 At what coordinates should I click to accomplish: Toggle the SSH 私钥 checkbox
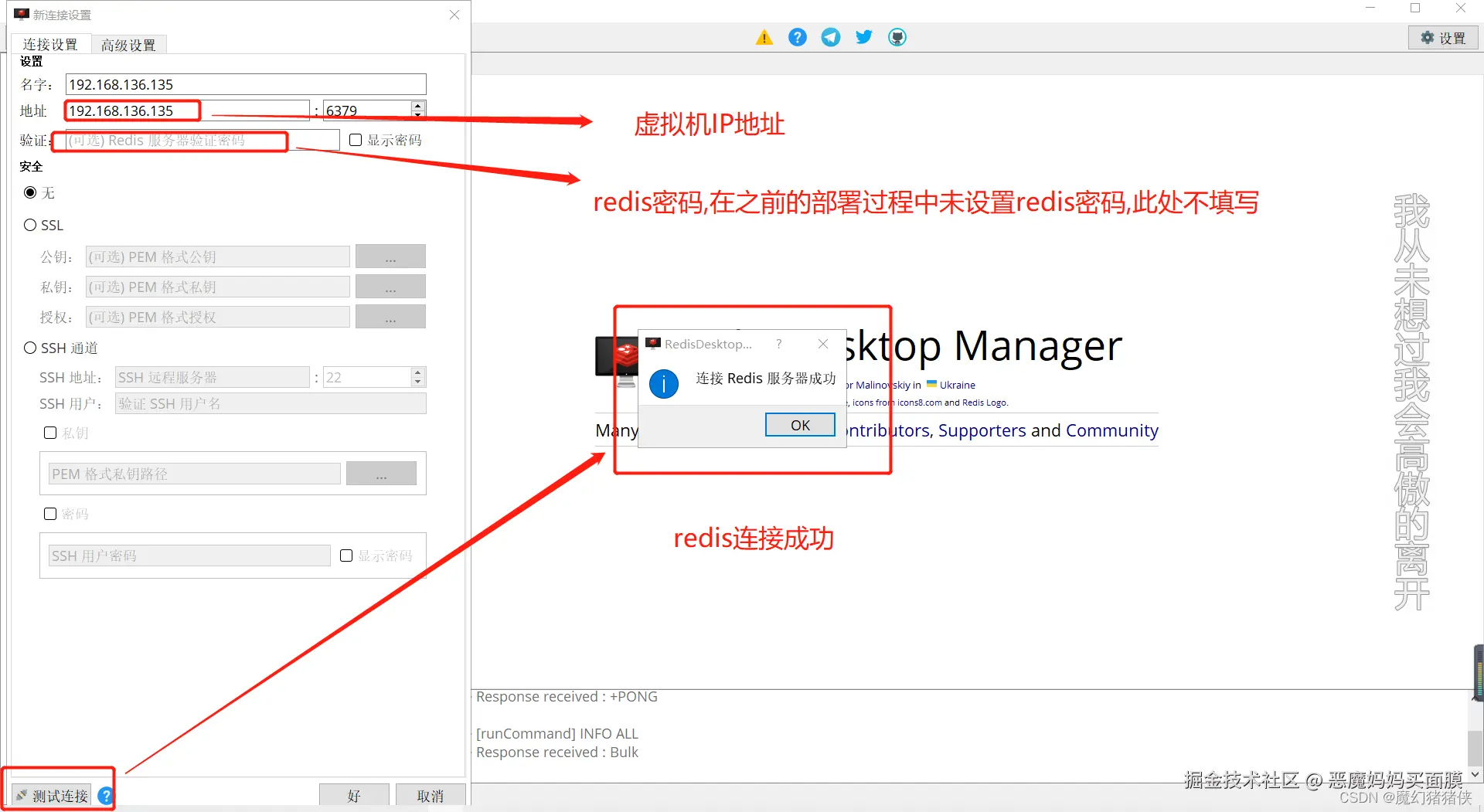pyautogui.click(x=50, y=433)
